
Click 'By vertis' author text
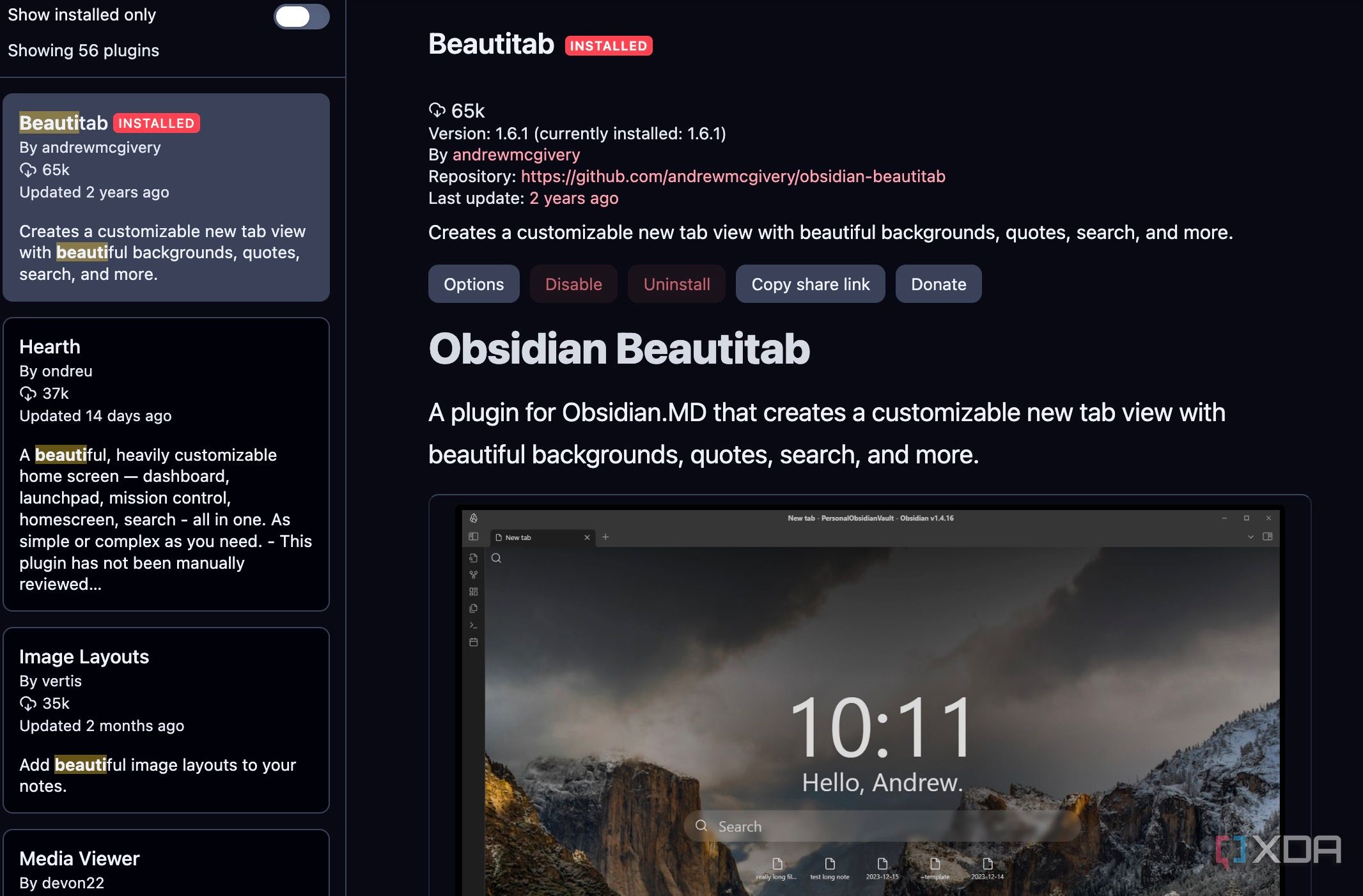point(51,681)
